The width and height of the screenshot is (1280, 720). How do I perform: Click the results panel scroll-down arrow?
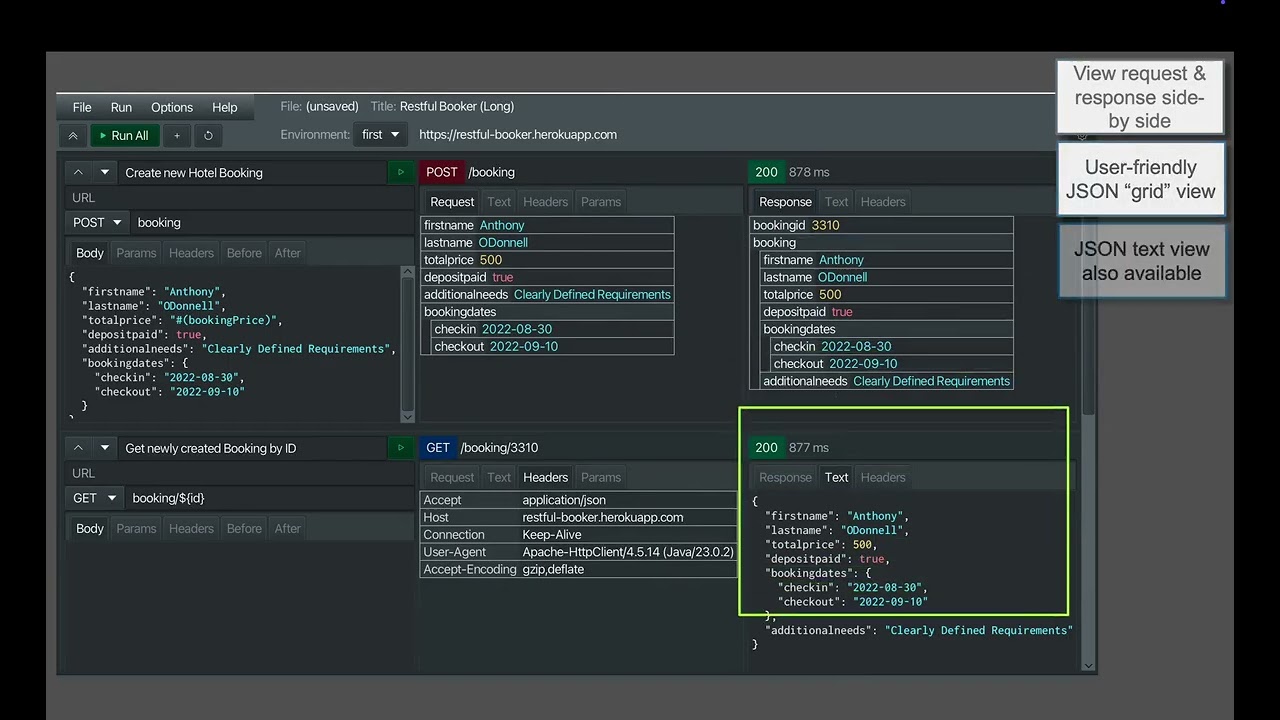coord(1089,665)
